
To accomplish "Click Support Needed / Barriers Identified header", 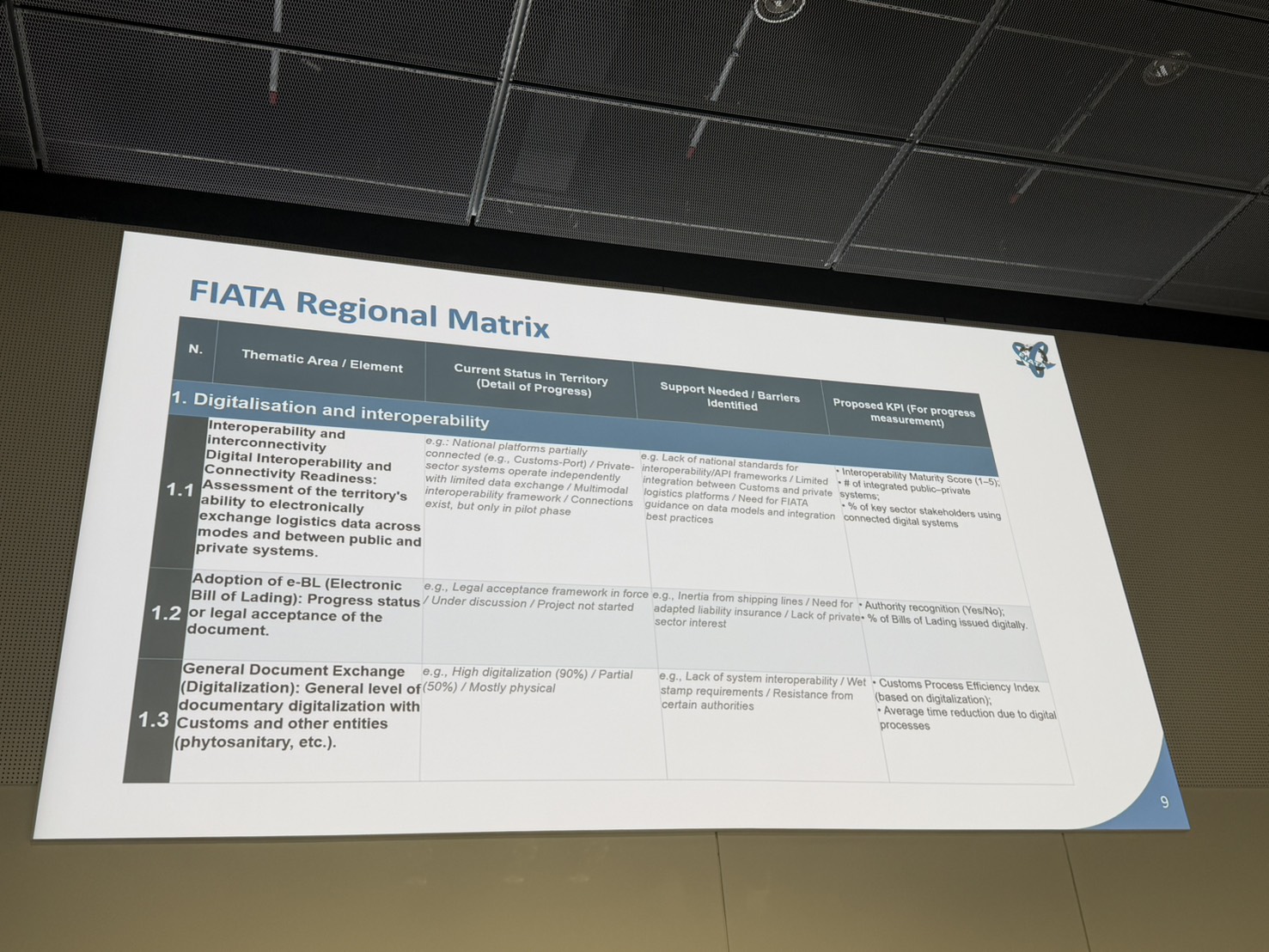I will point(730,397).
